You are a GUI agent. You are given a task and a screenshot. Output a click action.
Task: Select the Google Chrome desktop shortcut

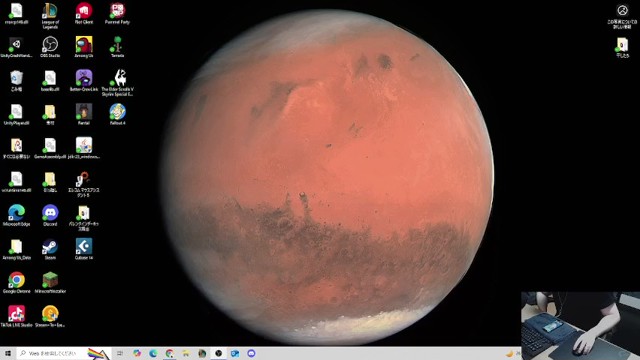[x=16, y=283]
